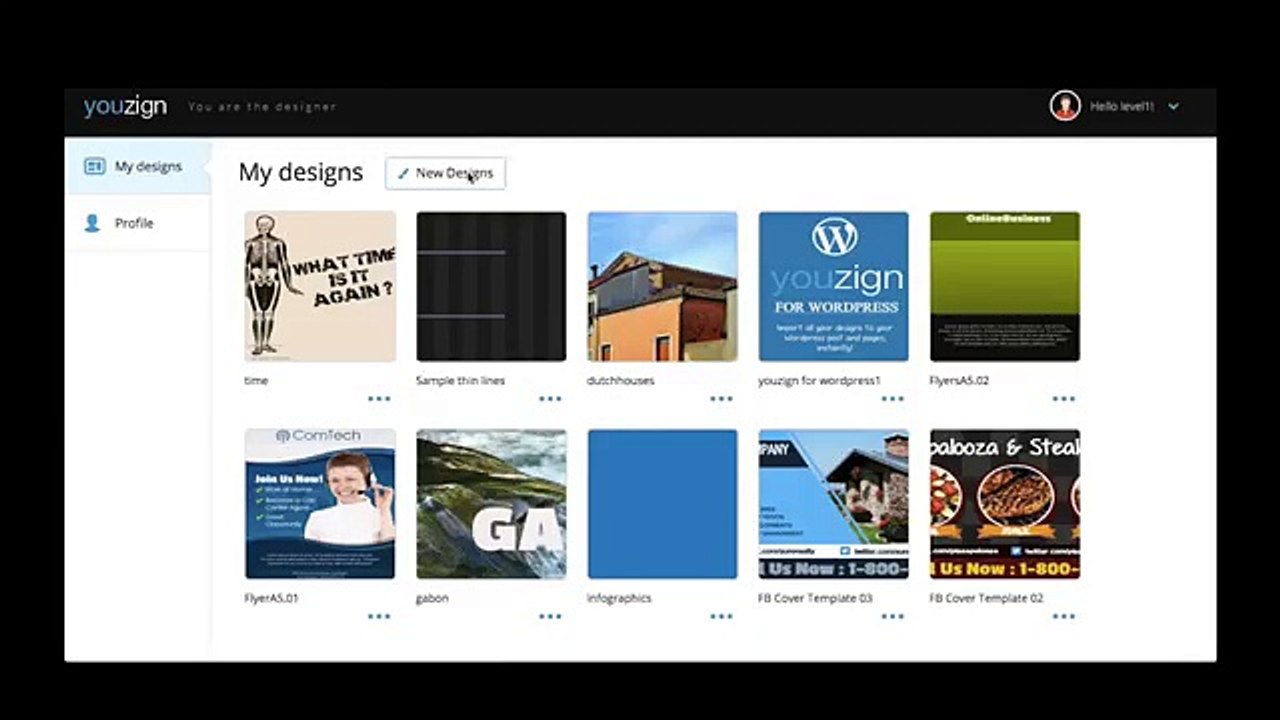Open the Sample thin lines thumbnail
Screen dimensions: 1280x720
(x=491, y=286)
